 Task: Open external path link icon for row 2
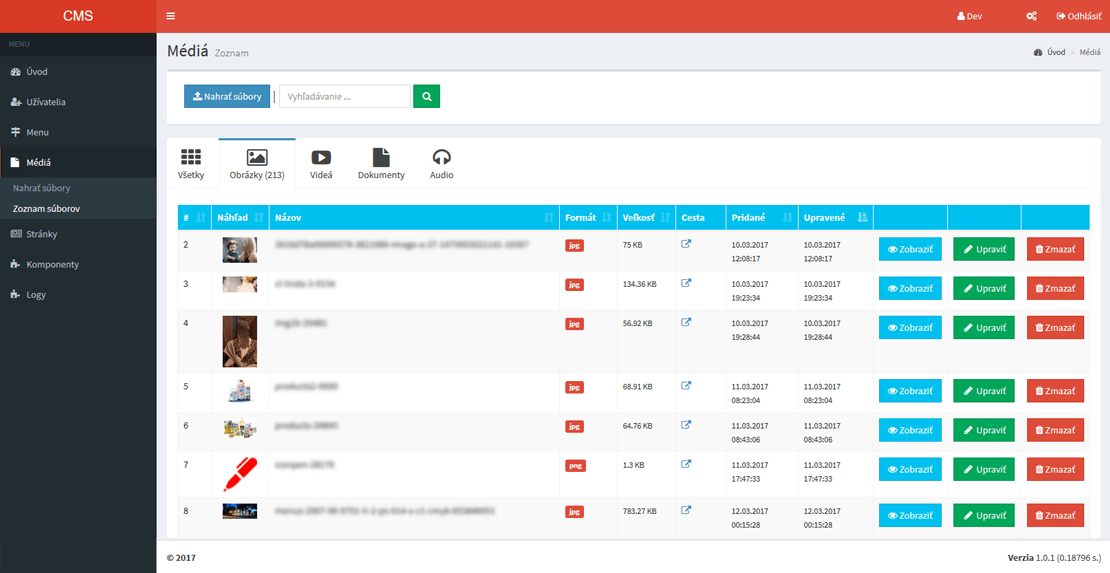[x=685, y=244]
